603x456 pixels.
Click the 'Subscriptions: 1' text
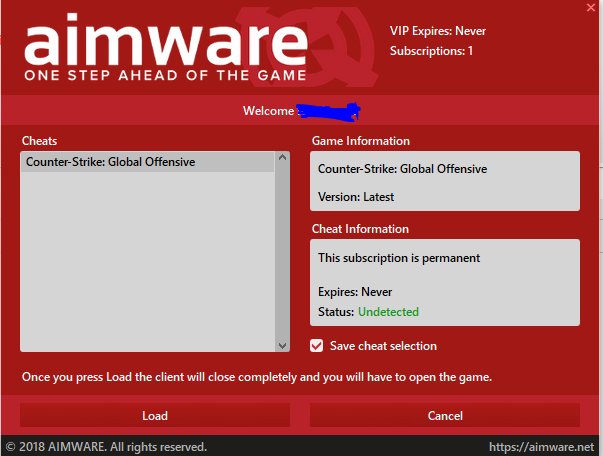(x=431, y=51)
